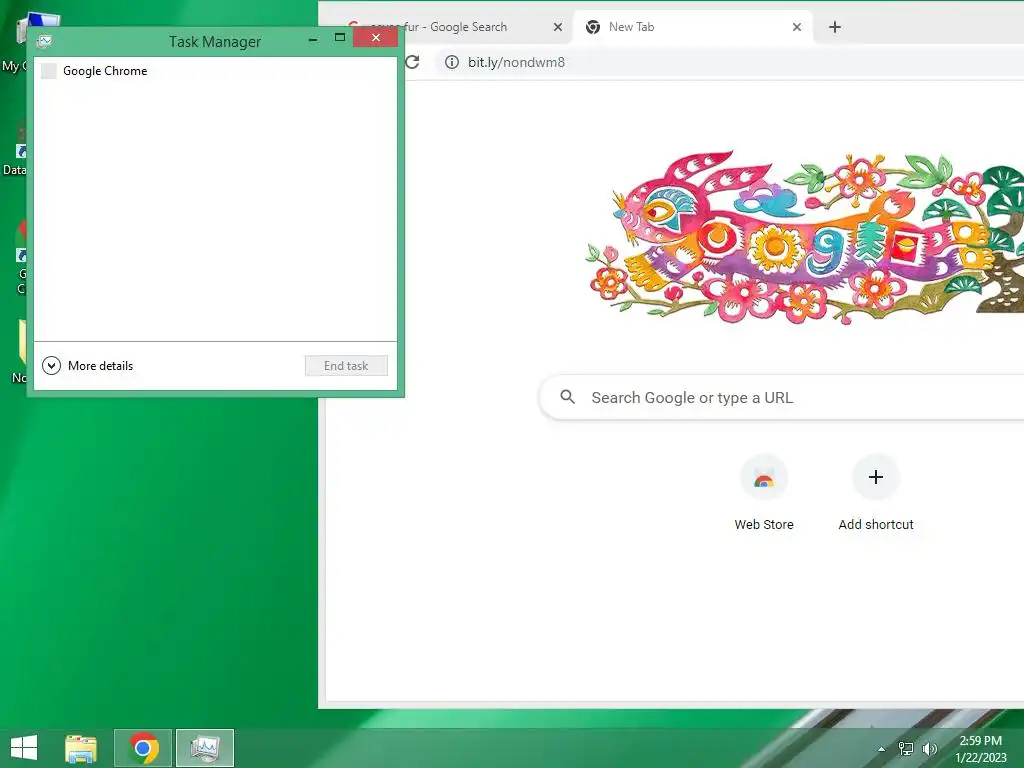Click the Search Google or type a URL box
The image size is (1024, 768).
click(782, 397)
